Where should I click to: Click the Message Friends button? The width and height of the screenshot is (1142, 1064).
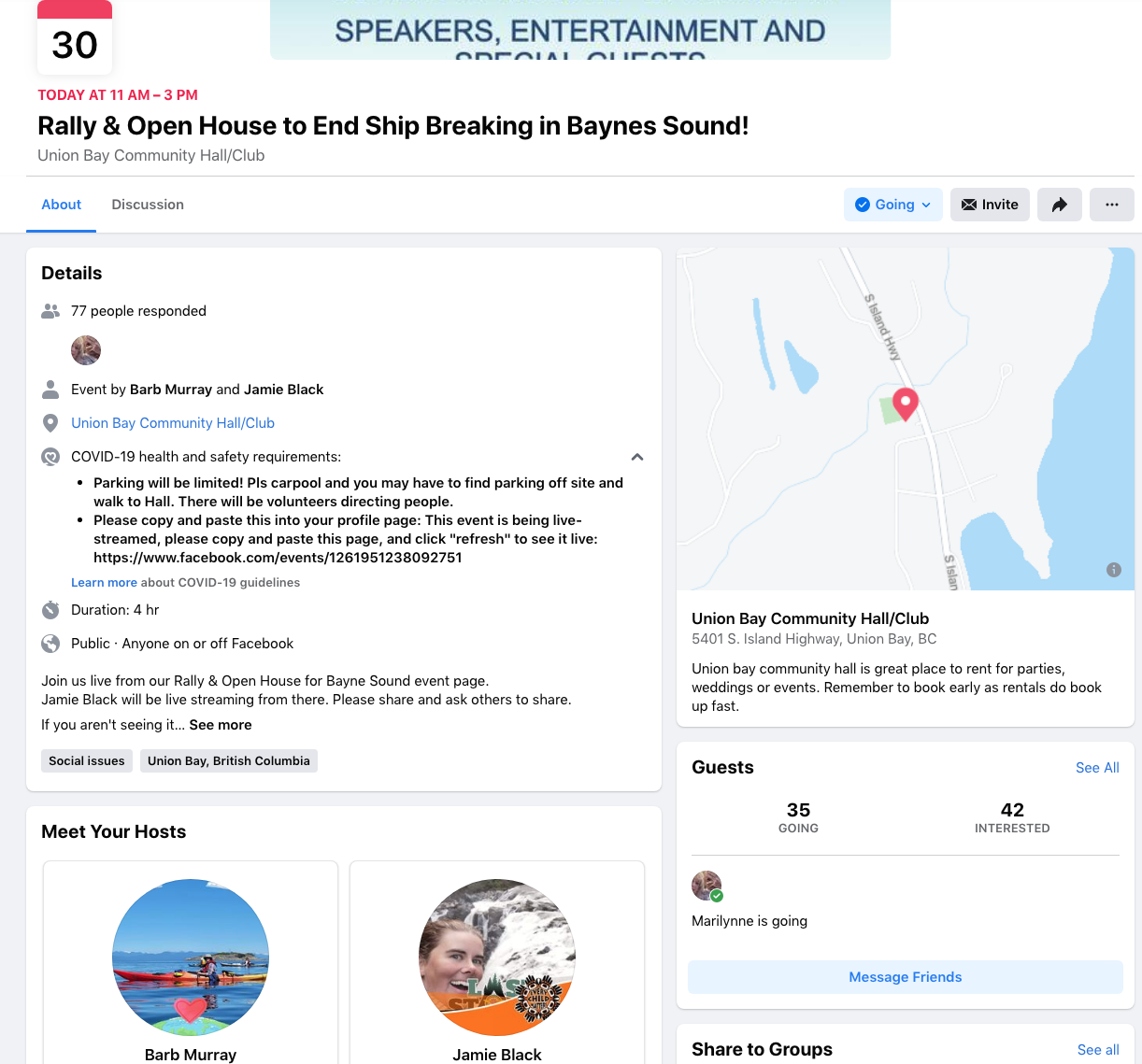pyautogui.click(x=905, y=977)
